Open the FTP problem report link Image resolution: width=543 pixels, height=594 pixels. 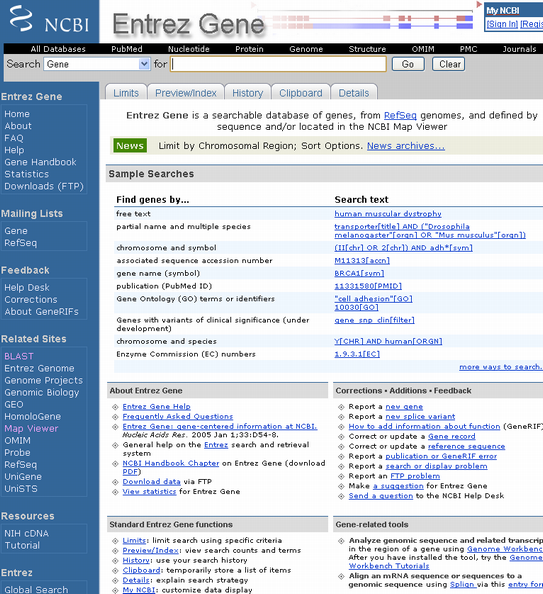pos(415,476)
